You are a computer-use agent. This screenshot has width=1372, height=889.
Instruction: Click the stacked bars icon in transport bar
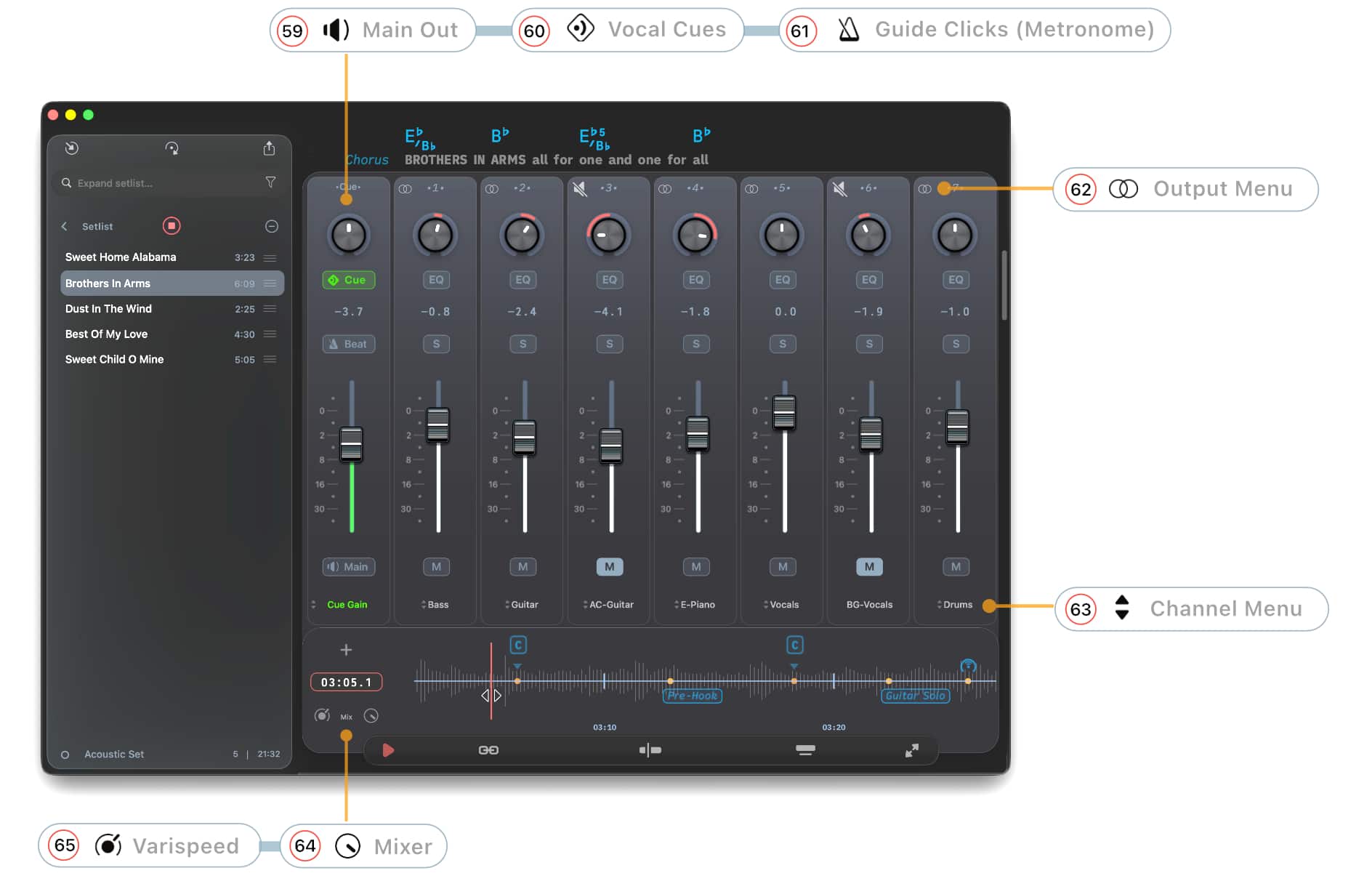click(805, 750)
